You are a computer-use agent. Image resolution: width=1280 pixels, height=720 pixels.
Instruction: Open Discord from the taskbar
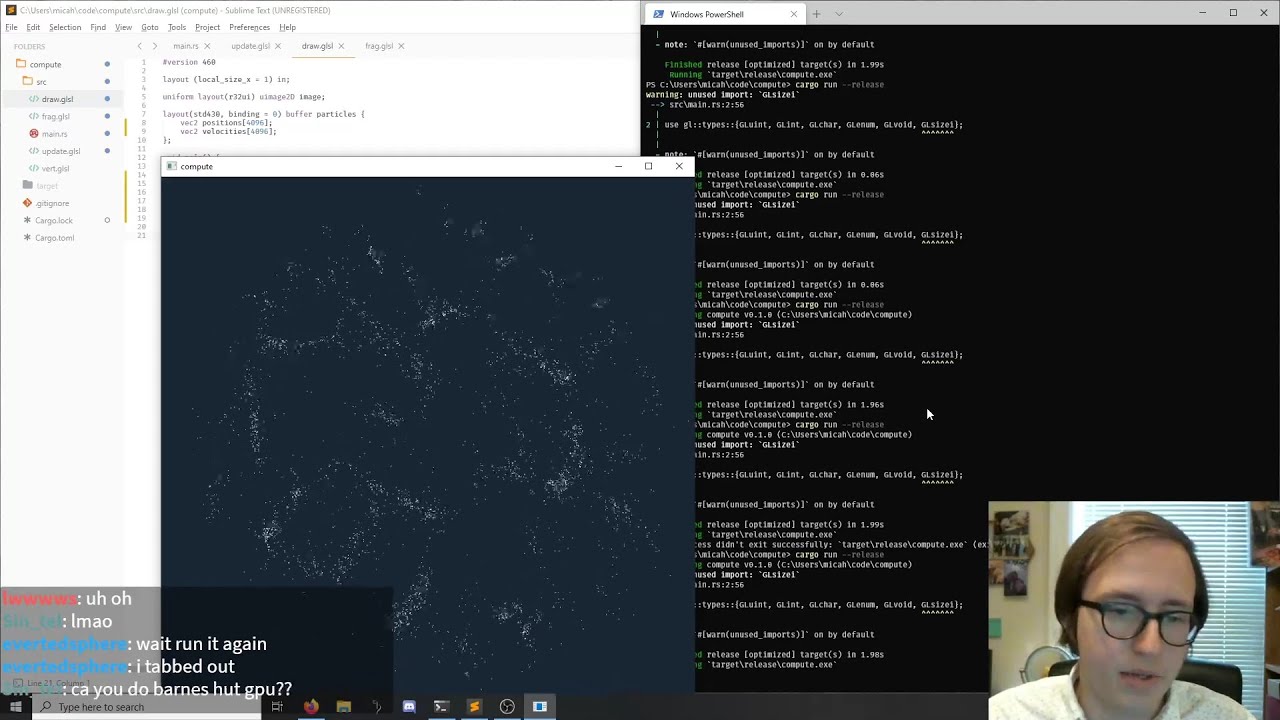[x=409, y=707]
